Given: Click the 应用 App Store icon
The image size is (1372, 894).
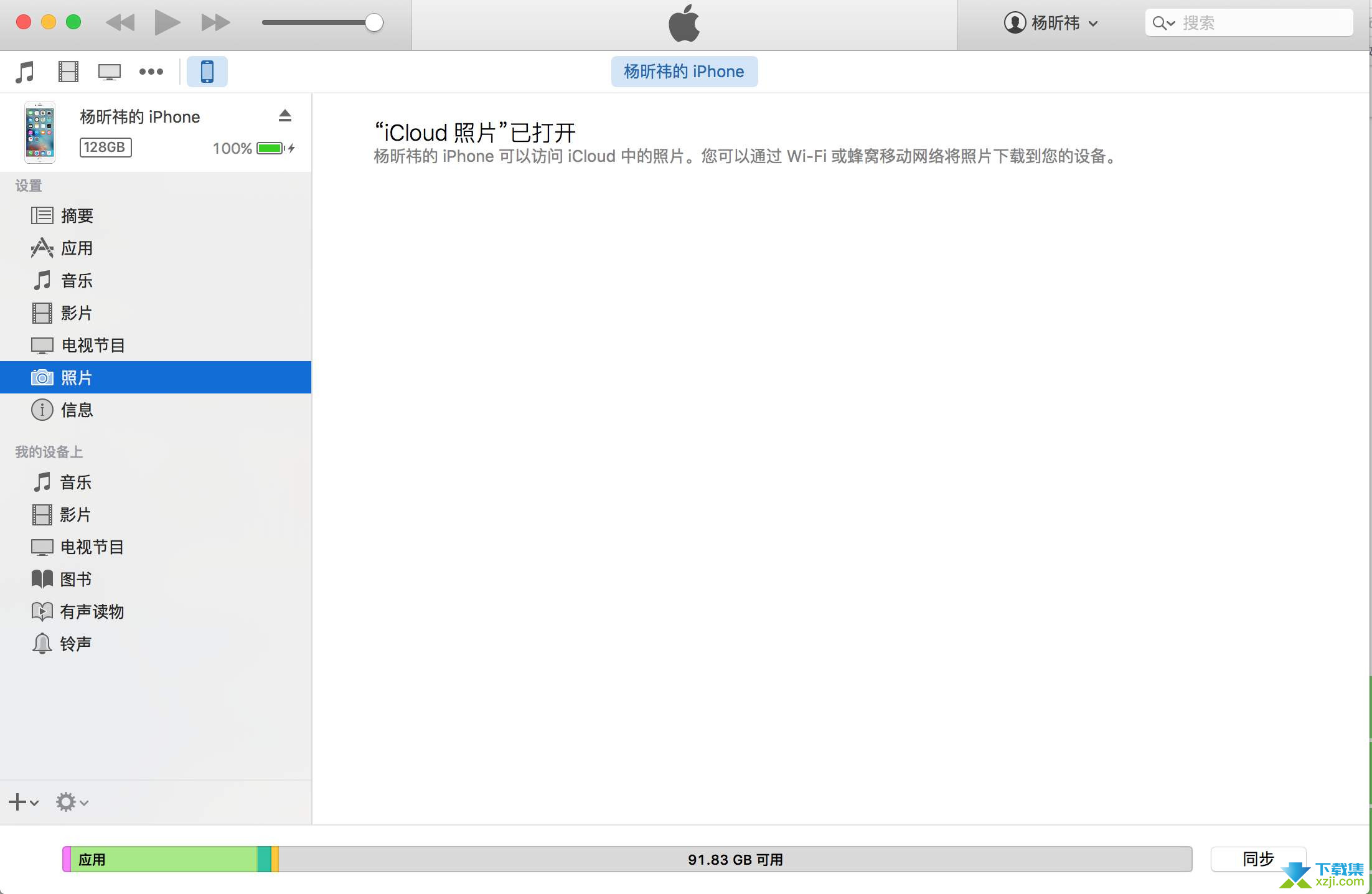Looking at the screenshot, I should [x=42, y=248].
